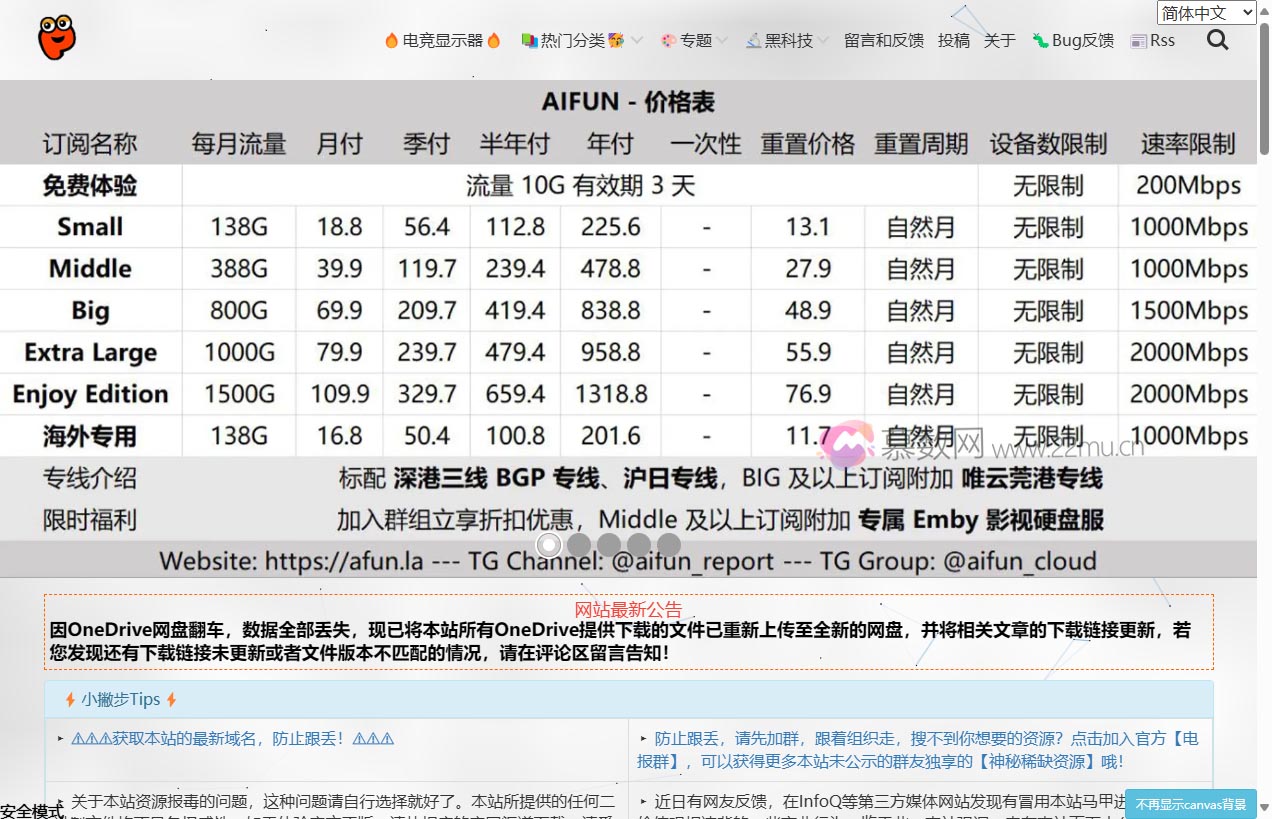Click the party-face emoji beside 热门分类
This screenshot has height=819, width=1272.
616,40
